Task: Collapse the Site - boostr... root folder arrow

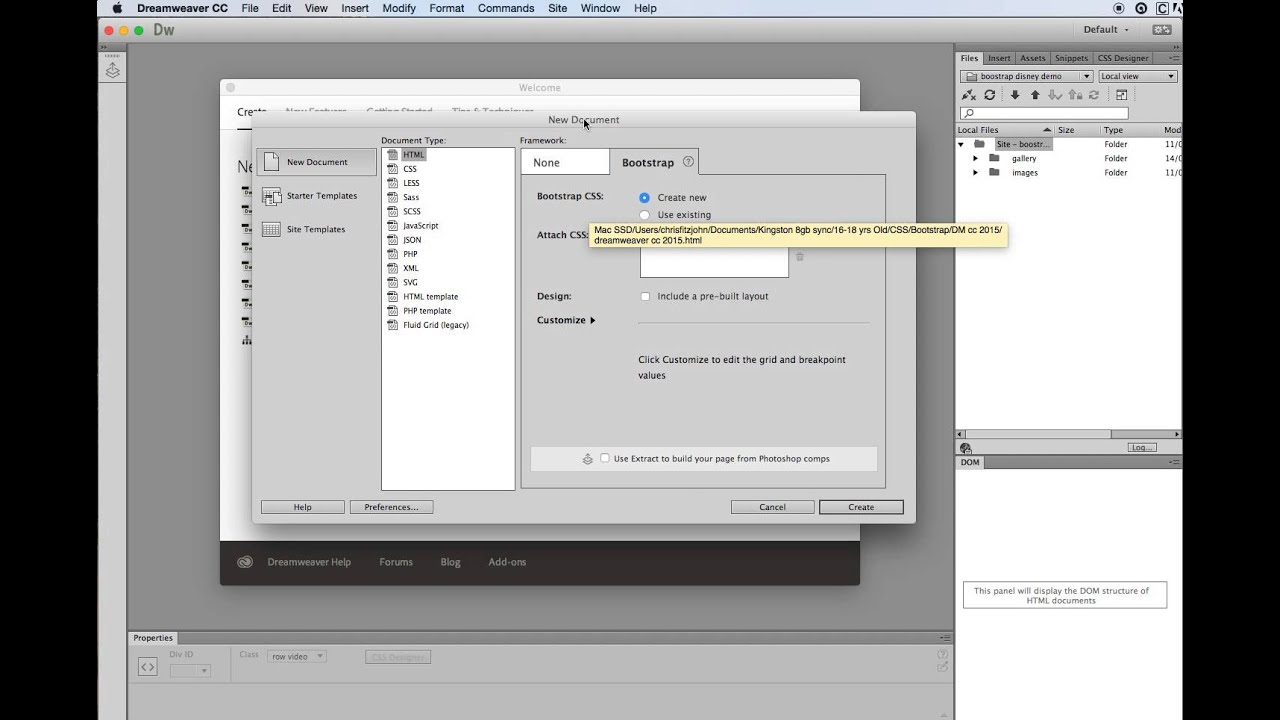Action: click(x=961, y=144)
